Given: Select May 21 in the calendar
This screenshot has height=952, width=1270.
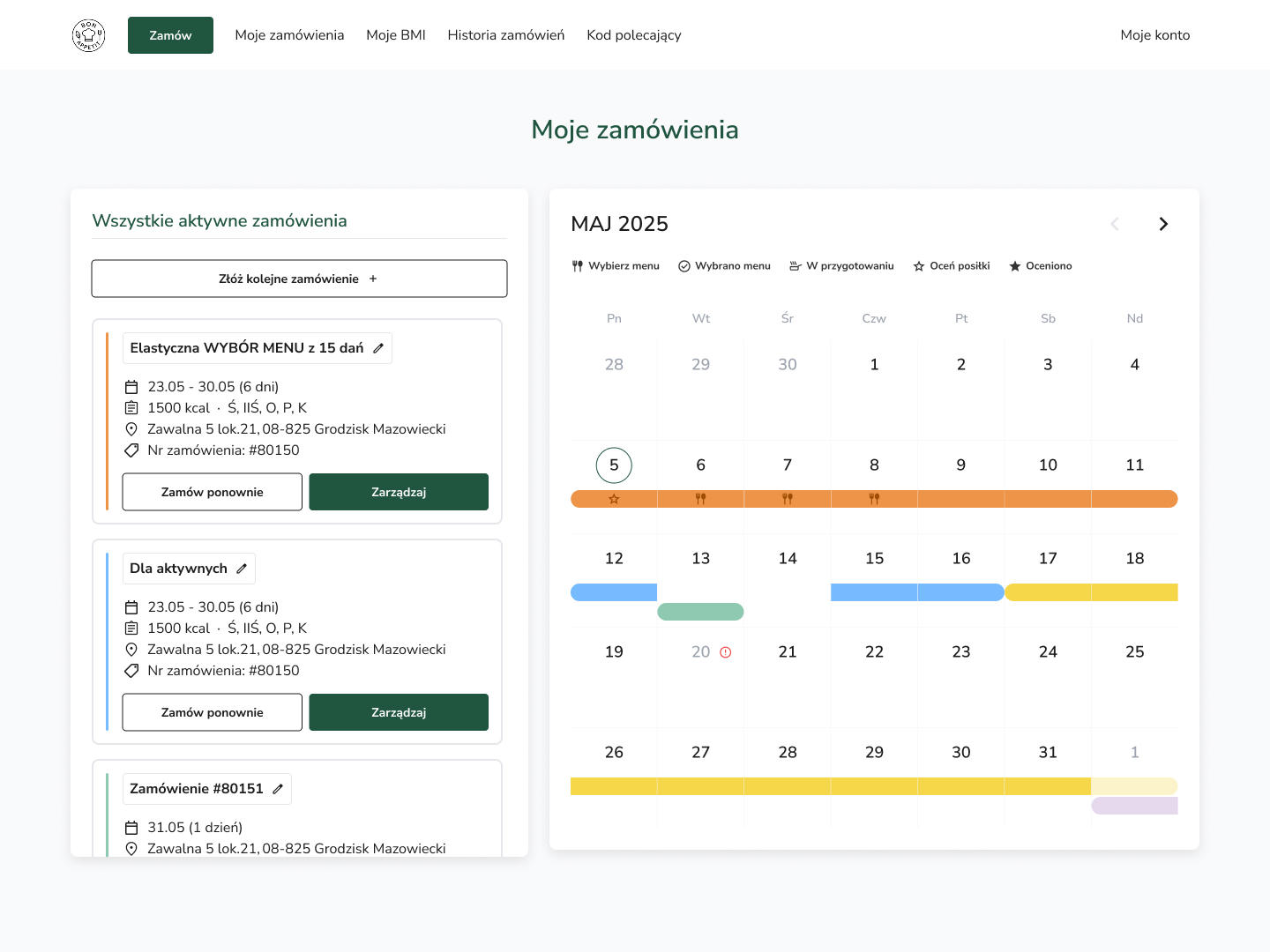Looking at the screenshot, I should click(x=788, y=652).
